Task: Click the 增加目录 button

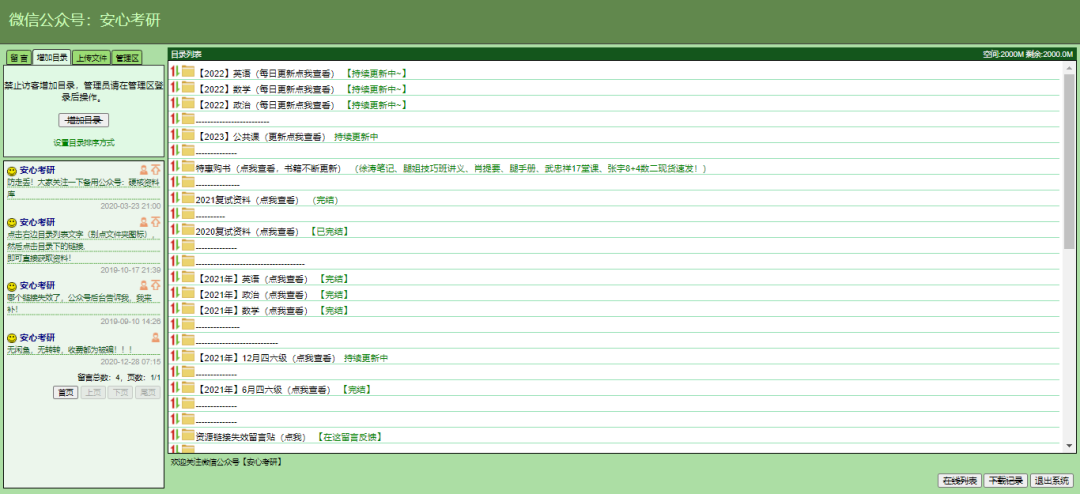Action: [x=83, y=120]
